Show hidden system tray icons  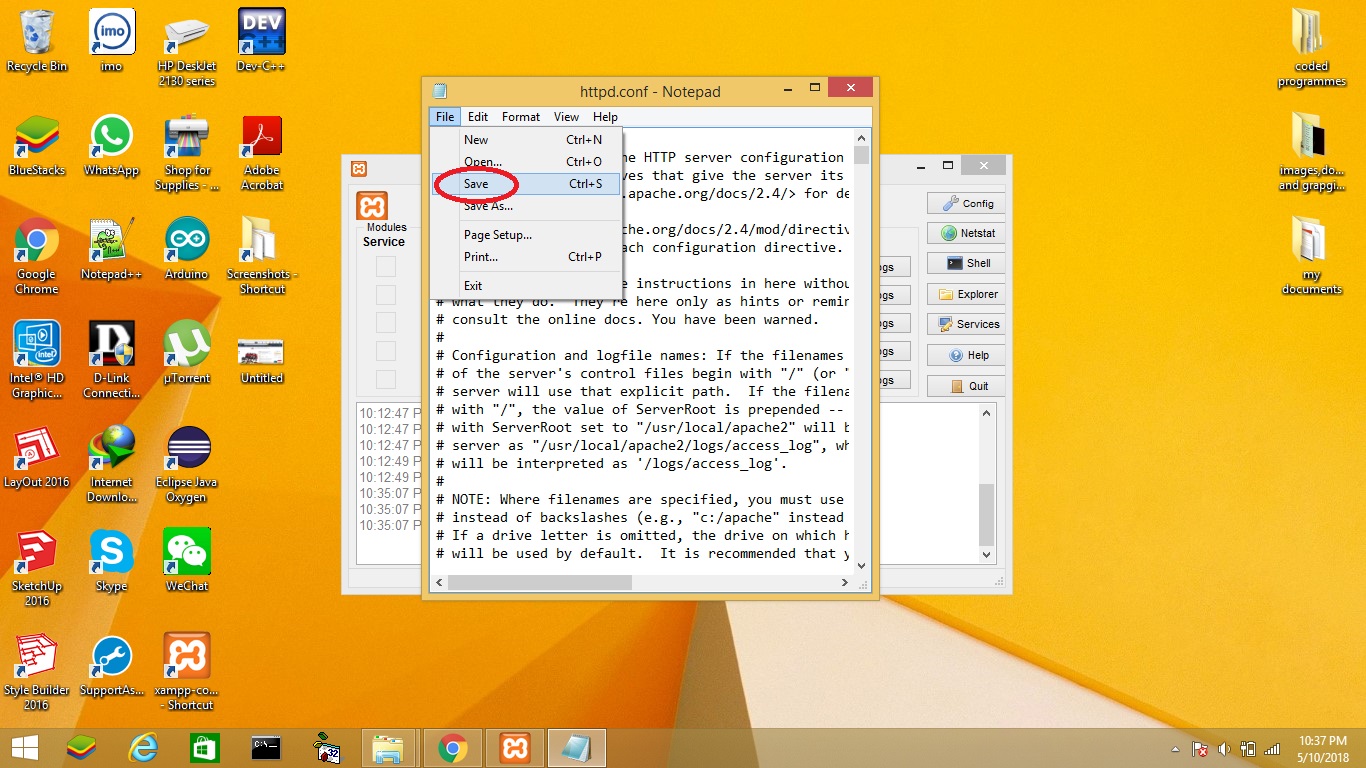pyautogui.click(x=1175, y=749)
